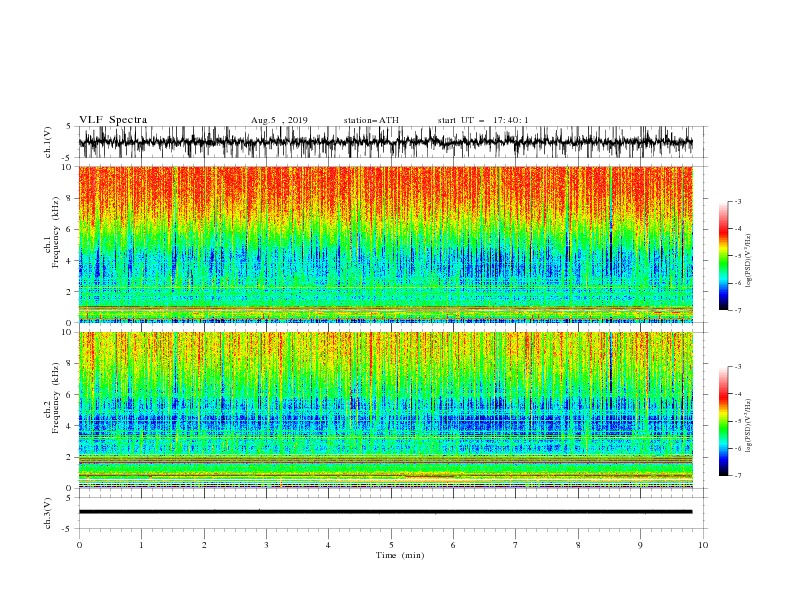Click the "7" minute tick label
This screenshot has width=792, height=612.
pos(516,545)
